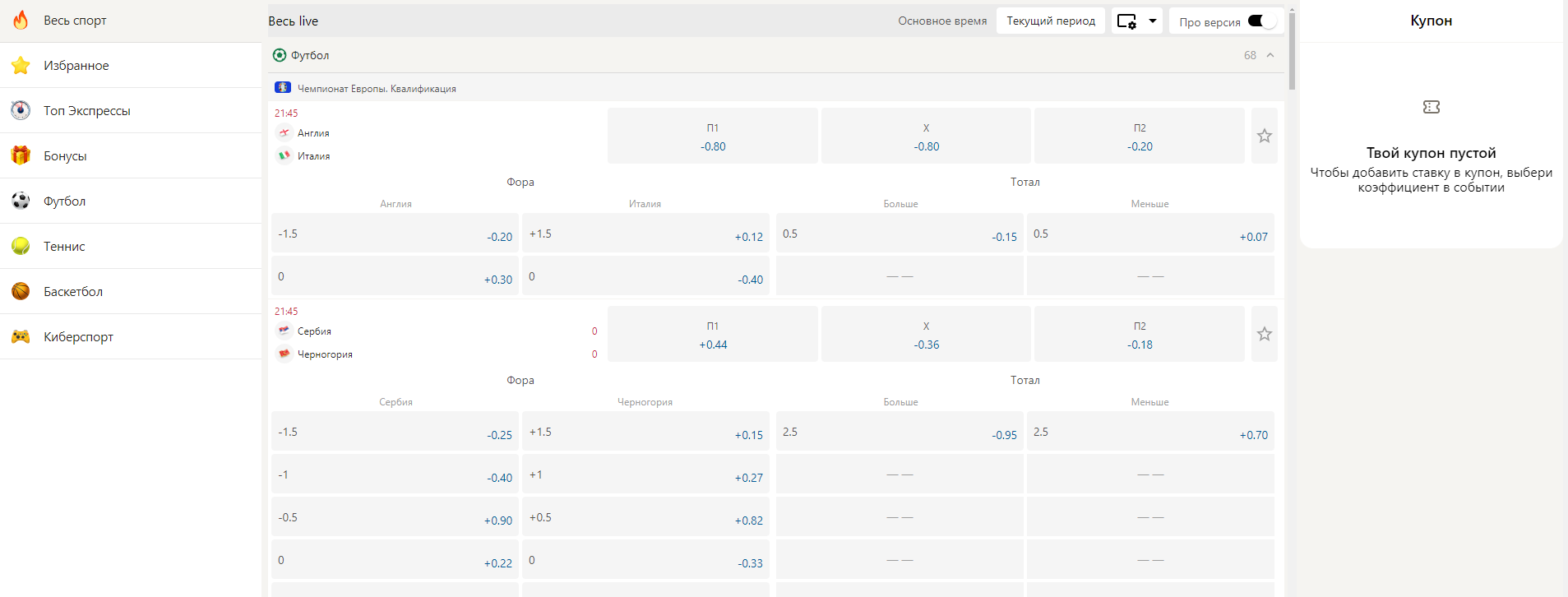Select total Больше 0.5 at -0.15
The width and height of the screenshot is (1568, 597).
tap(900, 233)
